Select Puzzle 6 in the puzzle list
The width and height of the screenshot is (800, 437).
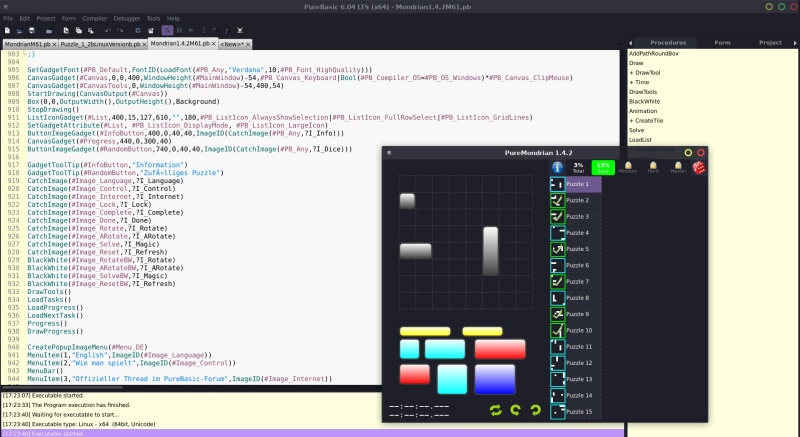[576, 266]
